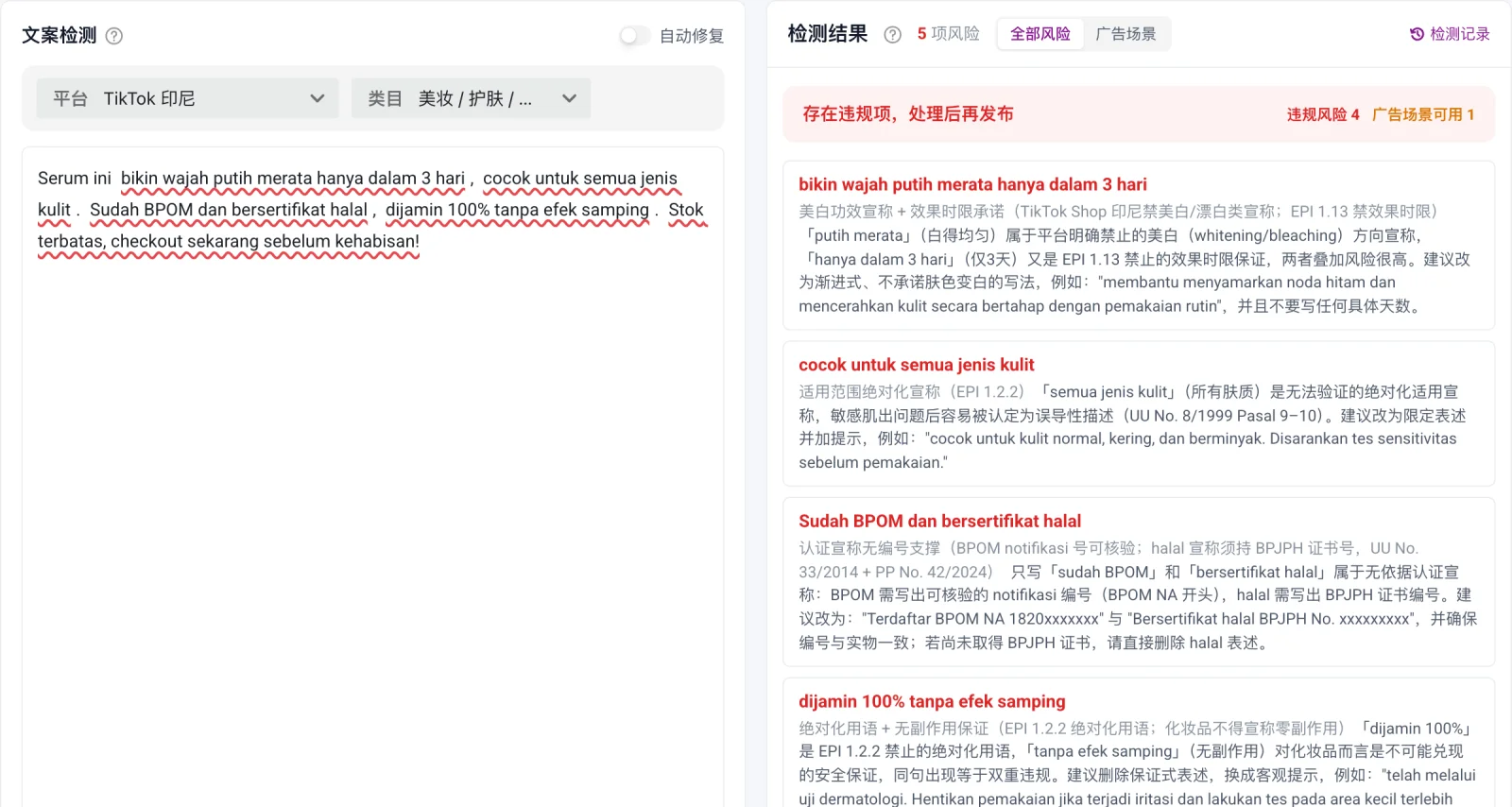Click 广告场景可用 1 filter label
The height and width of the screenshot is (807, 1512).
click(x=1423, y=114)
